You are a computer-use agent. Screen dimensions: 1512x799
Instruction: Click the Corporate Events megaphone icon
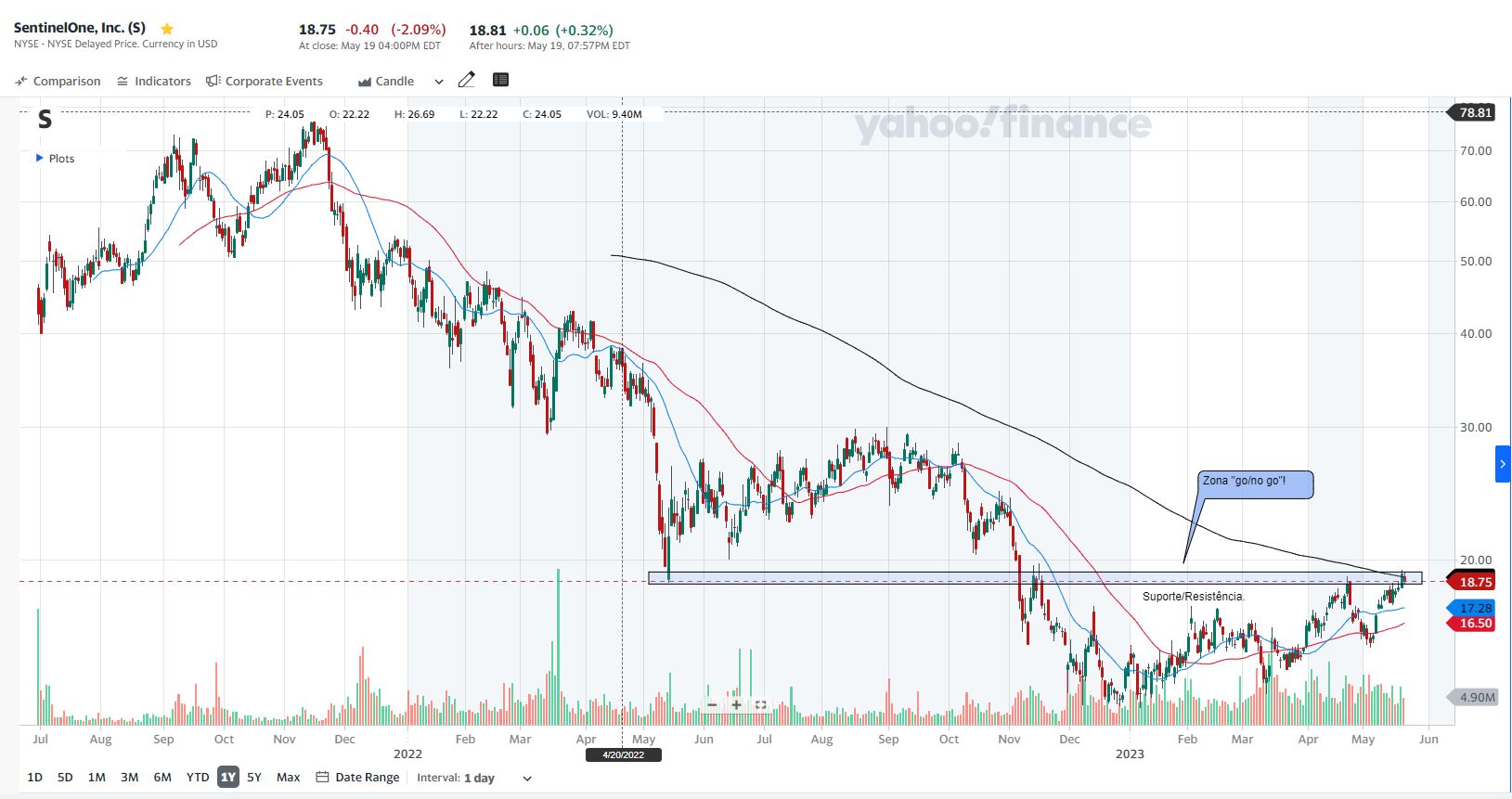(x=213, y=81)
